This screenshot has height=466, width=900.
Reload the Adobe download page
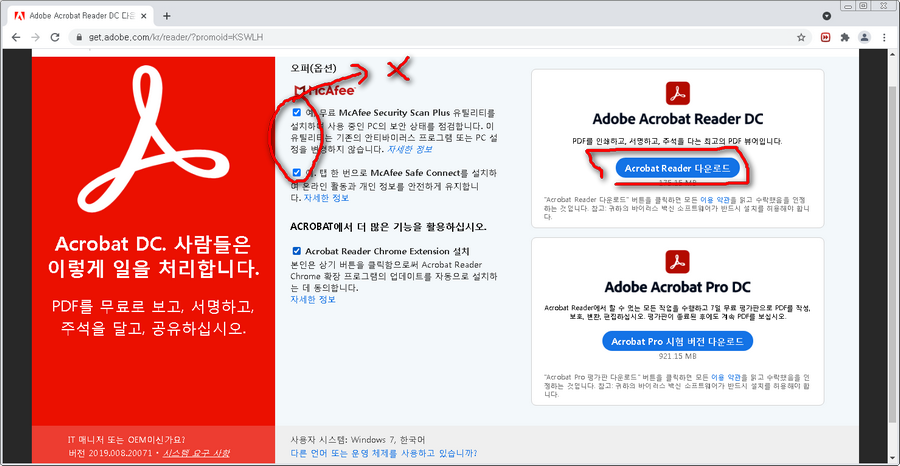click(55, 37)
